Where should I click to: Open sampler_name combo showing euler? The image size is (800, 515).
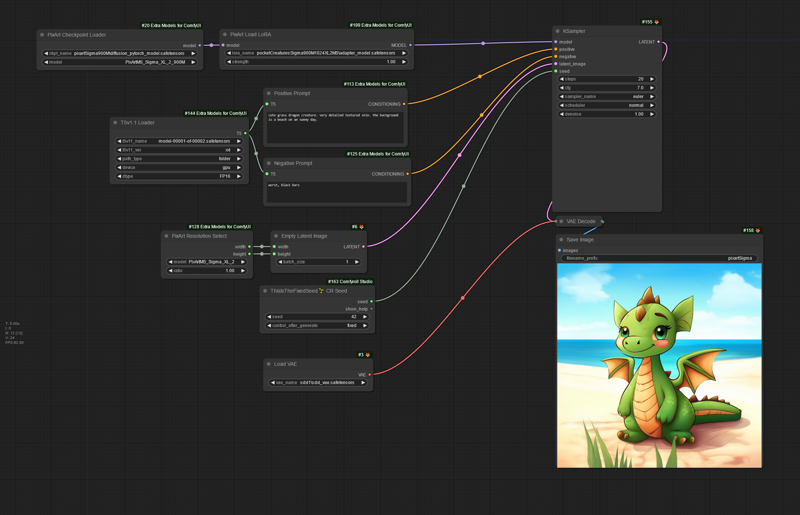point(607,96)
